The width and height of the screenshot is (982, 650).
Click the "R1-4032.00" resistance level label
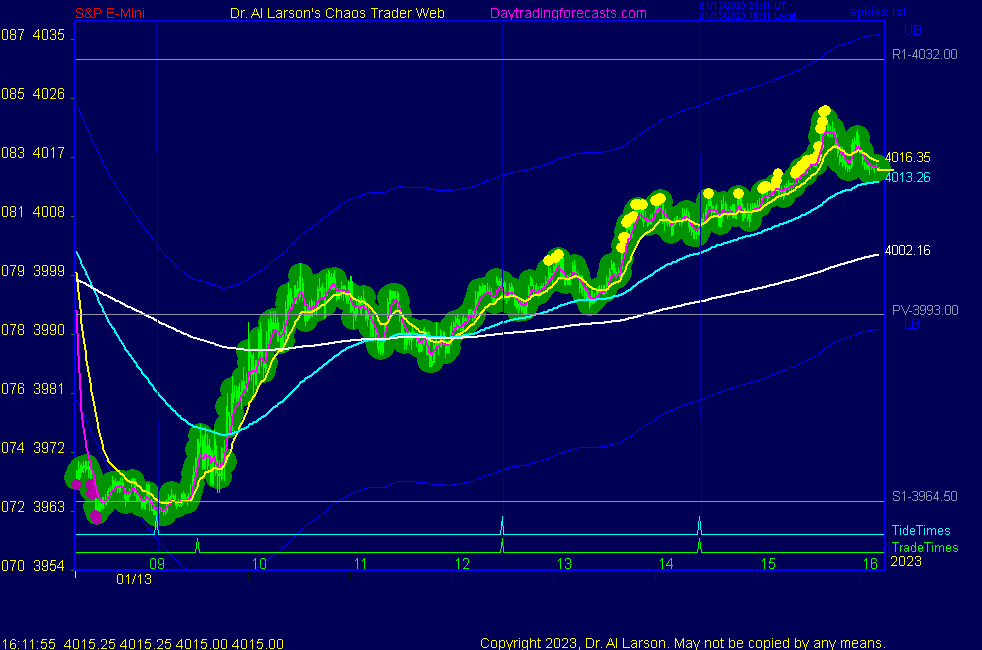point(924,54)
